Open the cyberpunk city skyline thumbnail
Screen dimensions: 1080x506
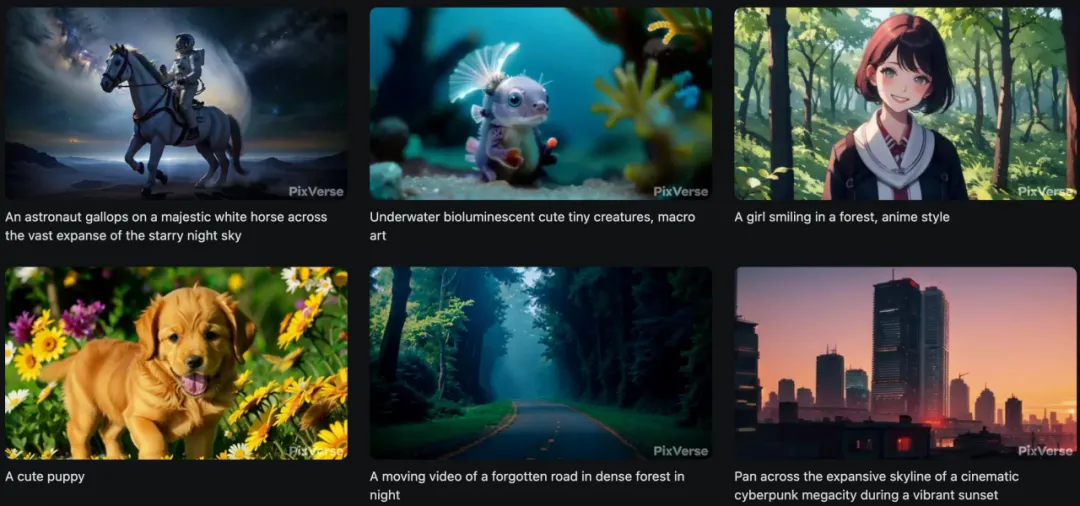pos(906,363)
